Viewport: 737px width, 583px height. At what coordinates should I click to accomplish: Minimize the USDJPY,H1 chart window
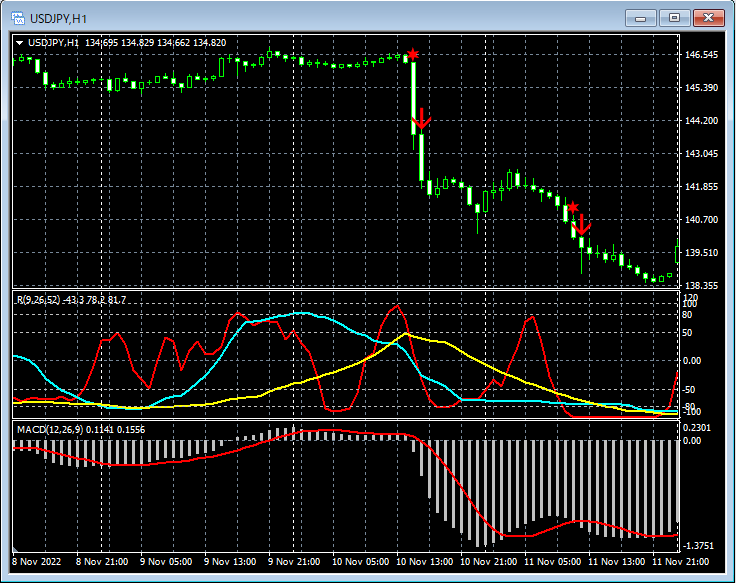click(641, 17)
